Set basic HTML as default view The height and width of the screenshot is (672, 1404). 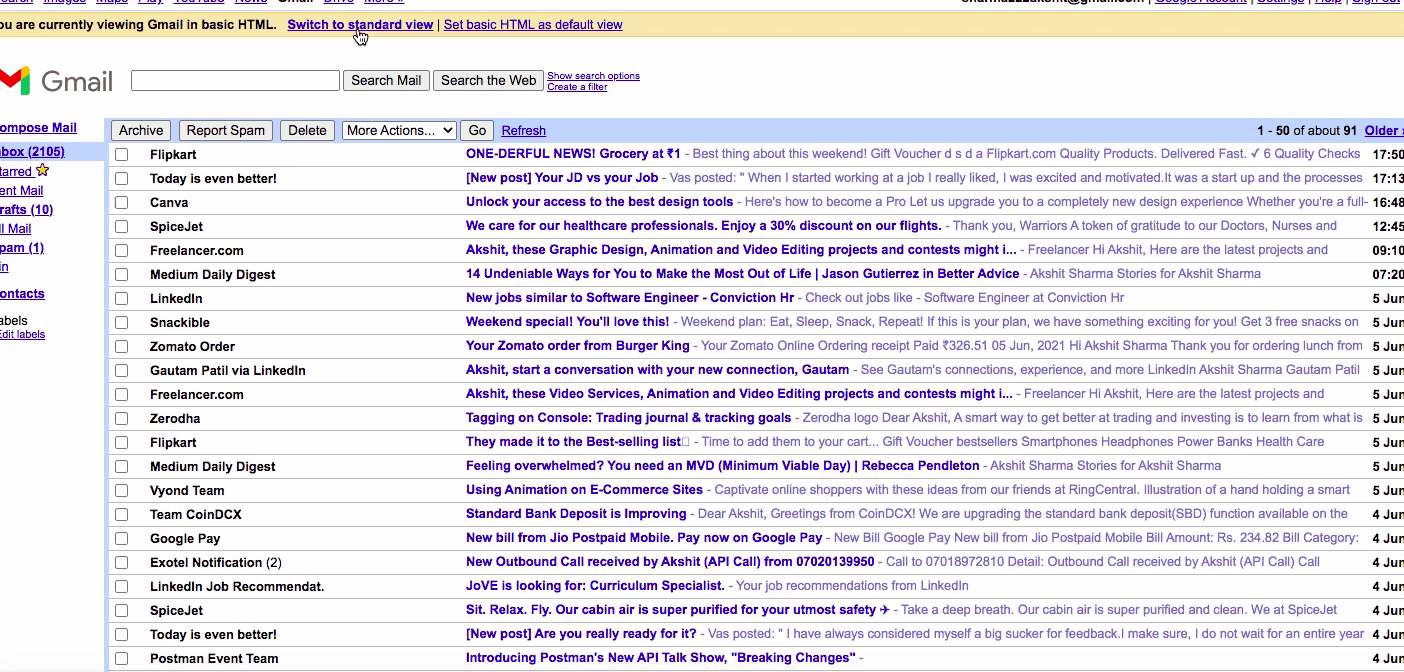coord(533,24)
